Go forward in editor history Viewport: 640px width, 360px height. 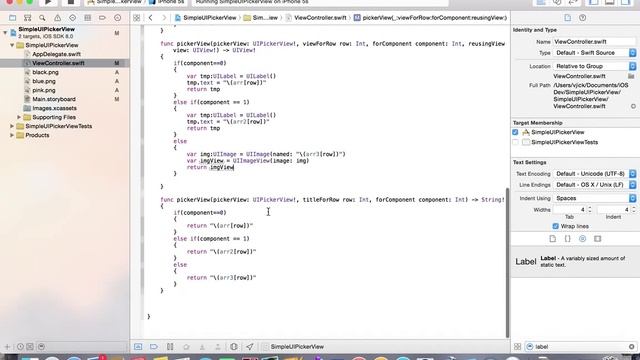click(x=164, y=18)
